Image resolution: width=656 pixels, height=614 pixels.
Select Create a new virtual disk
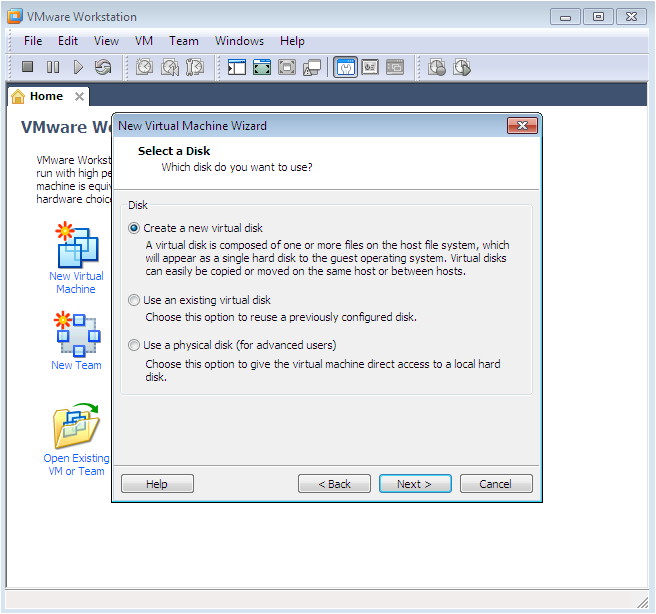tap(195, 228)
